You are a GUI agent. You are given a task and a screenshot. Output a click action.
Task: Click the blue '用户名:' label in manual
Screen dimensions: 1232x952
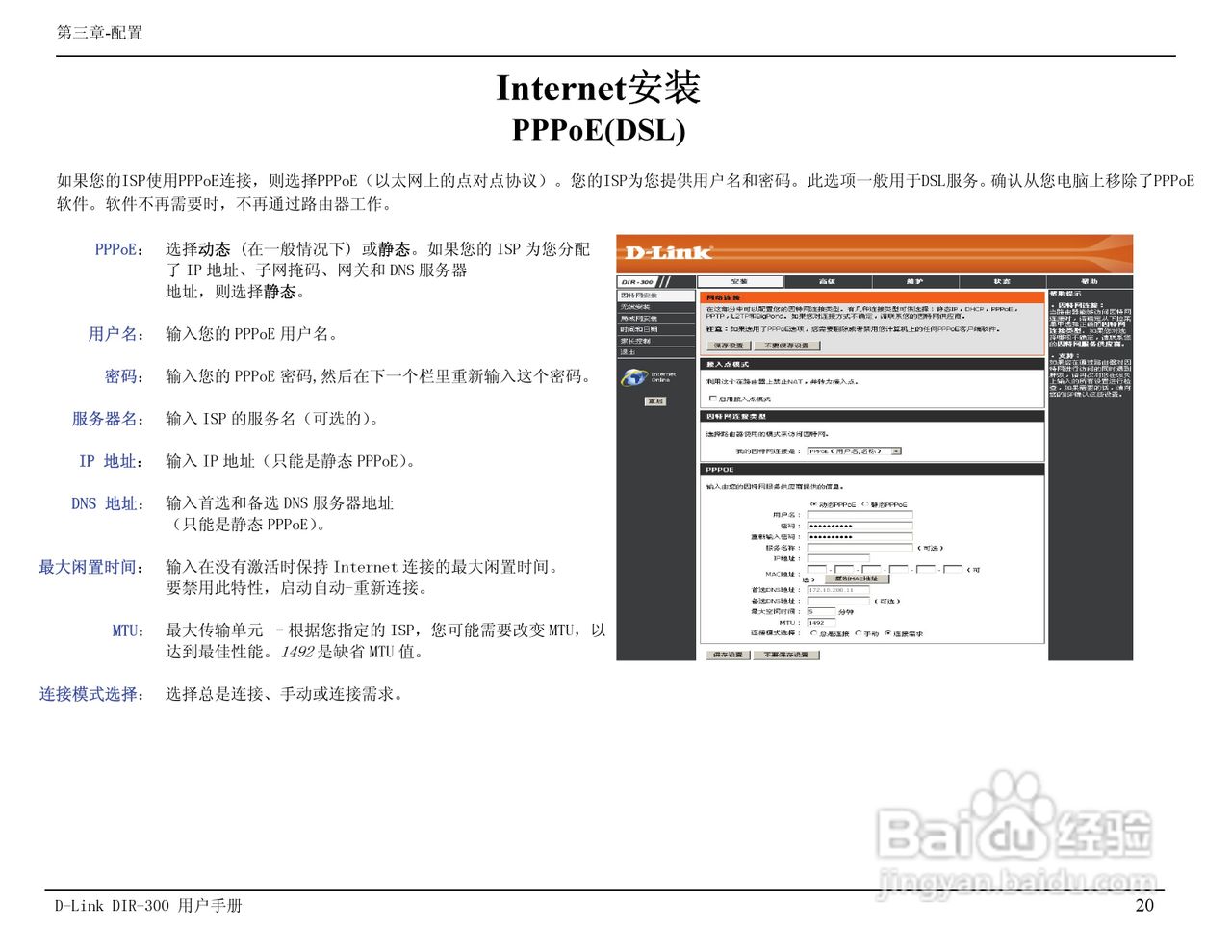115,334
